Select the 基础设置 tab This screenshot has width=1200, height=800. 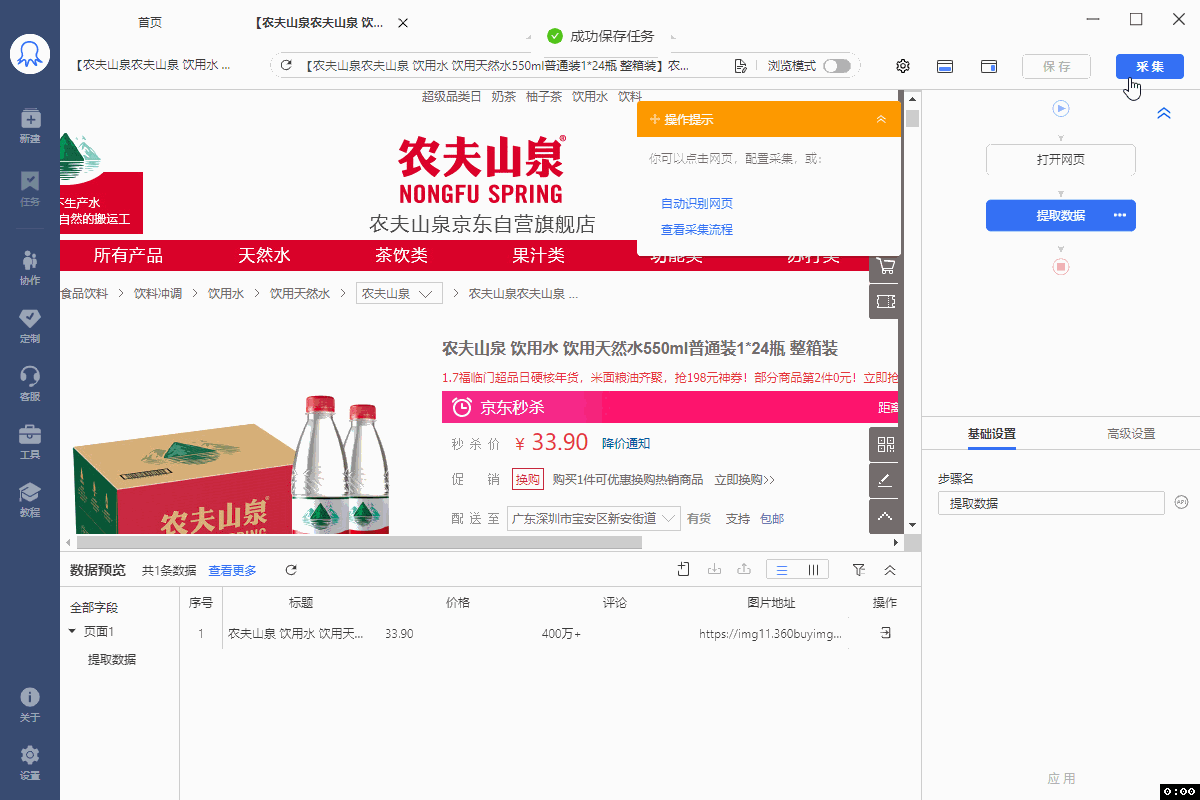(x=991, y=434)
